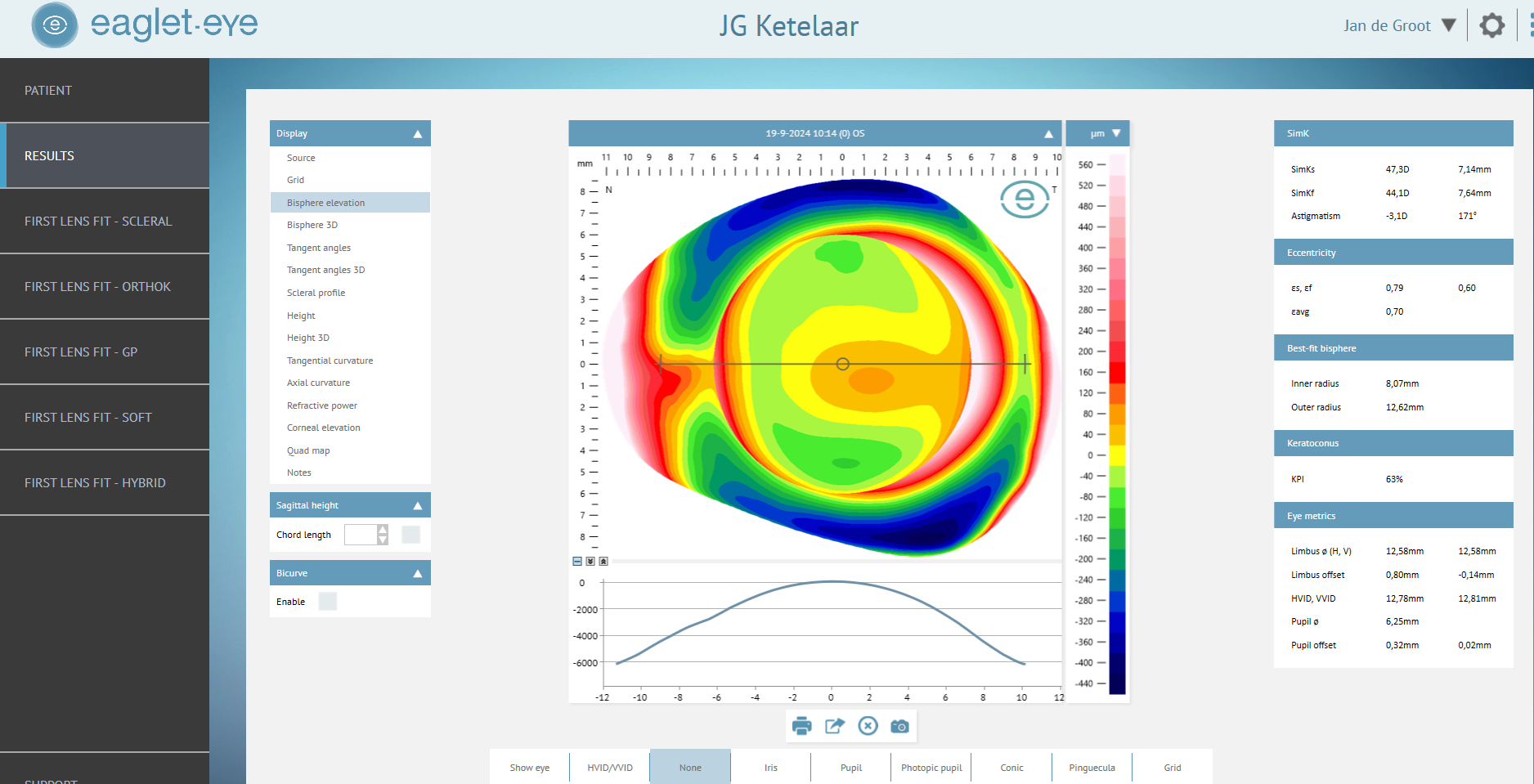Select the None display mode
This screenshot has width=1534, height=784.
point(689,767)
